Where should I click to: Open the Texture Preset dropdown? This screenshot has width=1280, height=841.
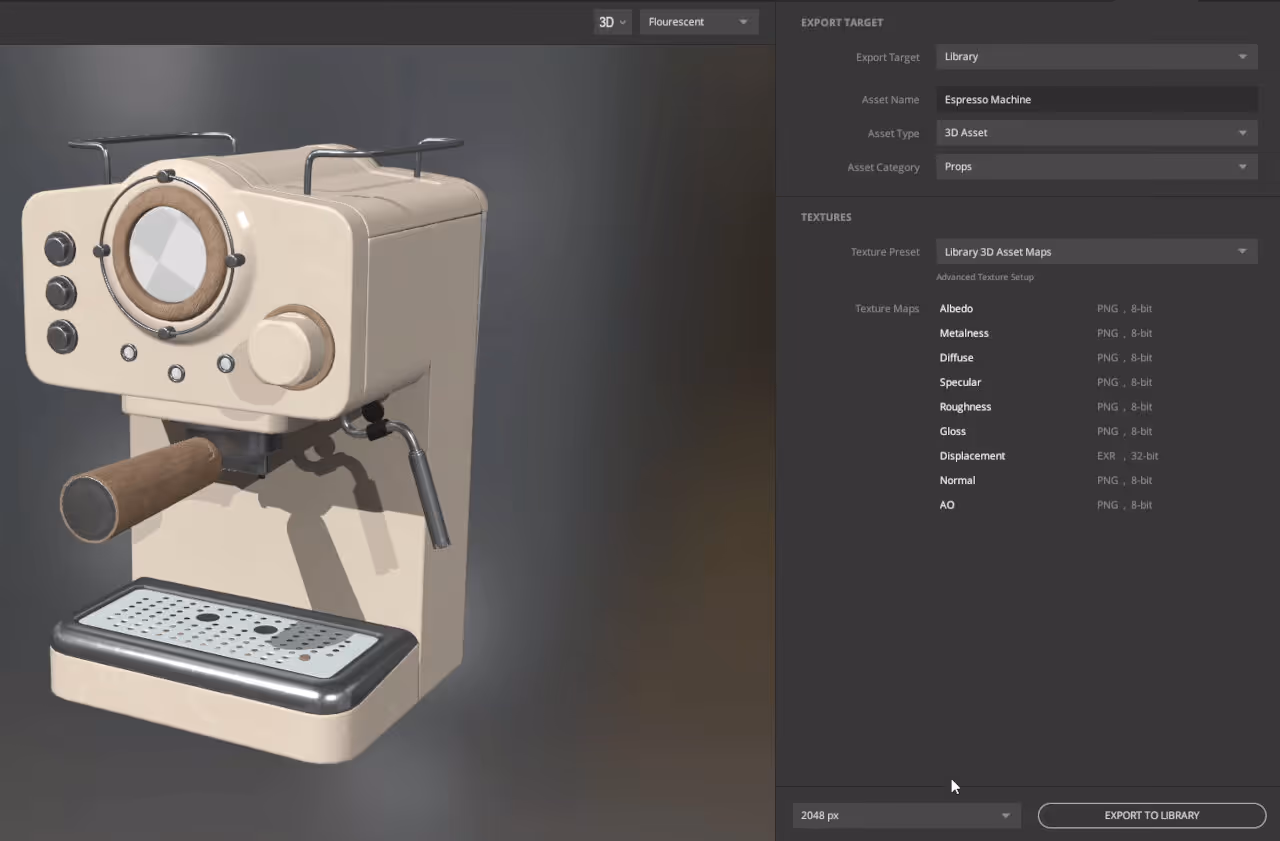[1096, 251]
